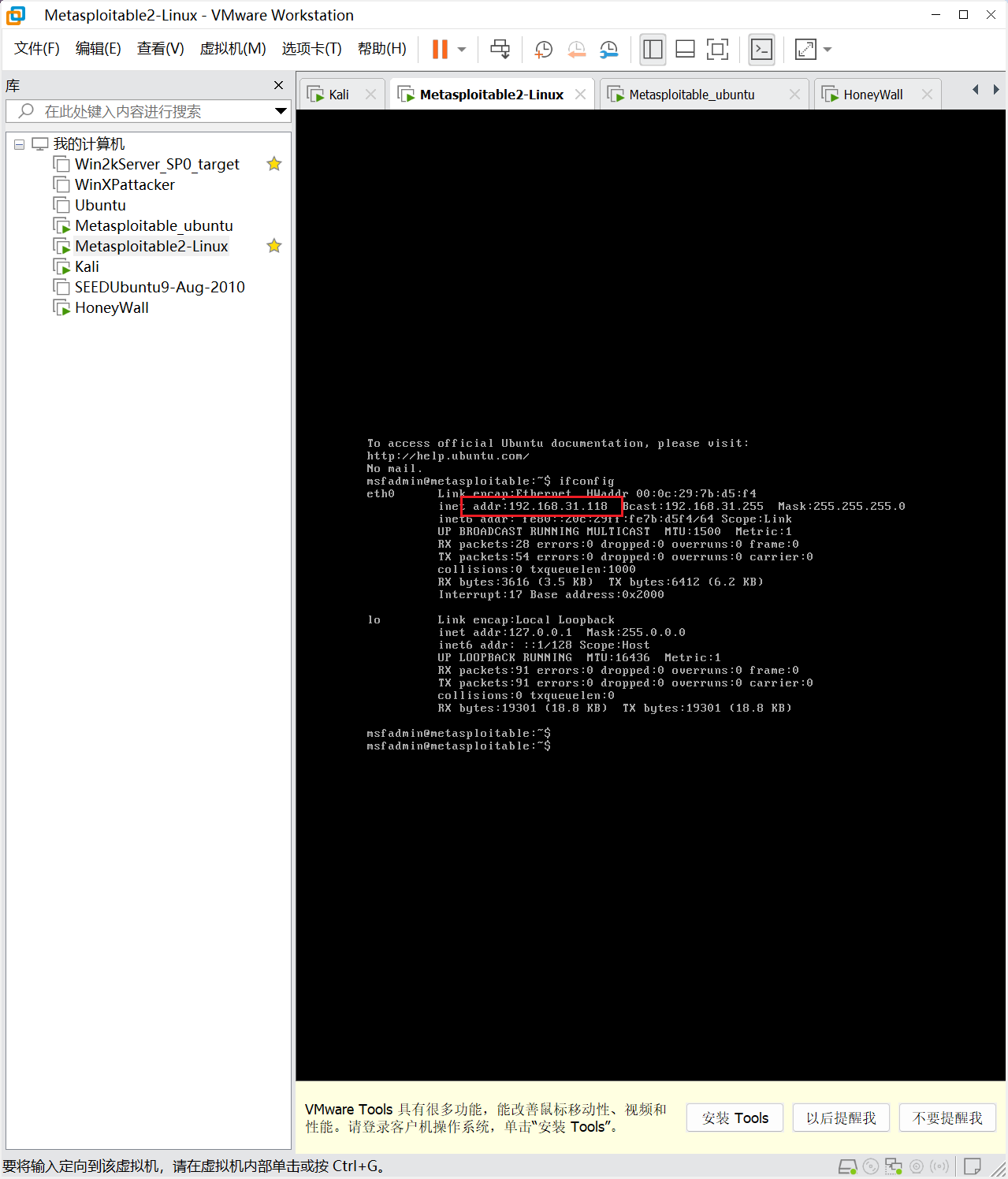This screenshot has width=1008, height=1179.
Task: Click the orange Pause VM button
Action: (440, 49)
